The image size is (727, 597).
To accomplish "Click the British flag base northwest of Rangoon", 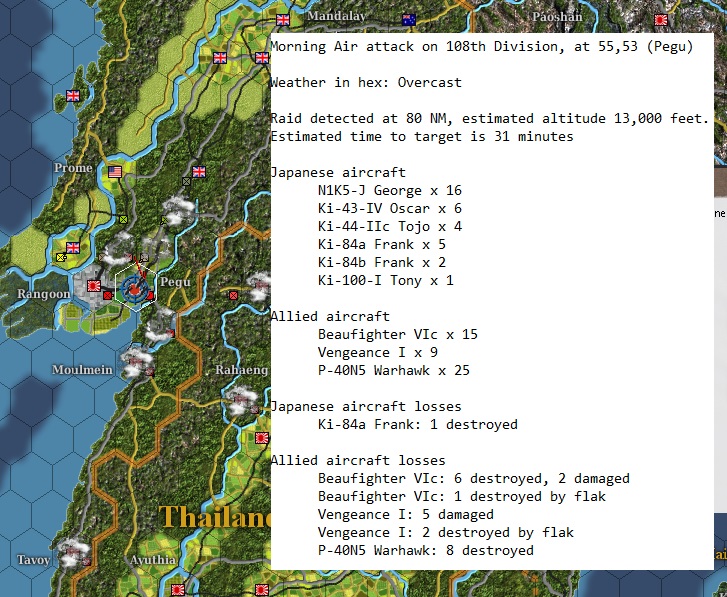I will coord(73,248).
